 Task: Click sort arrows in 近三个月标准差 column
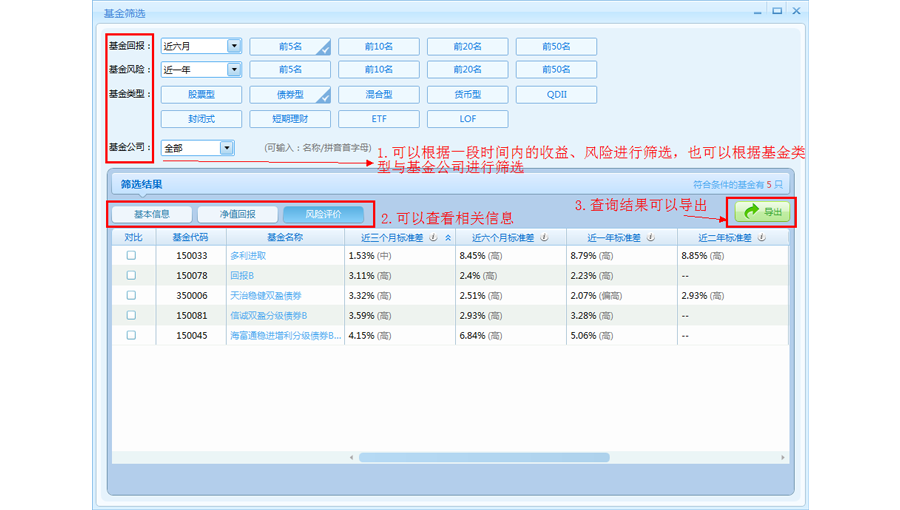pos(448,238)
